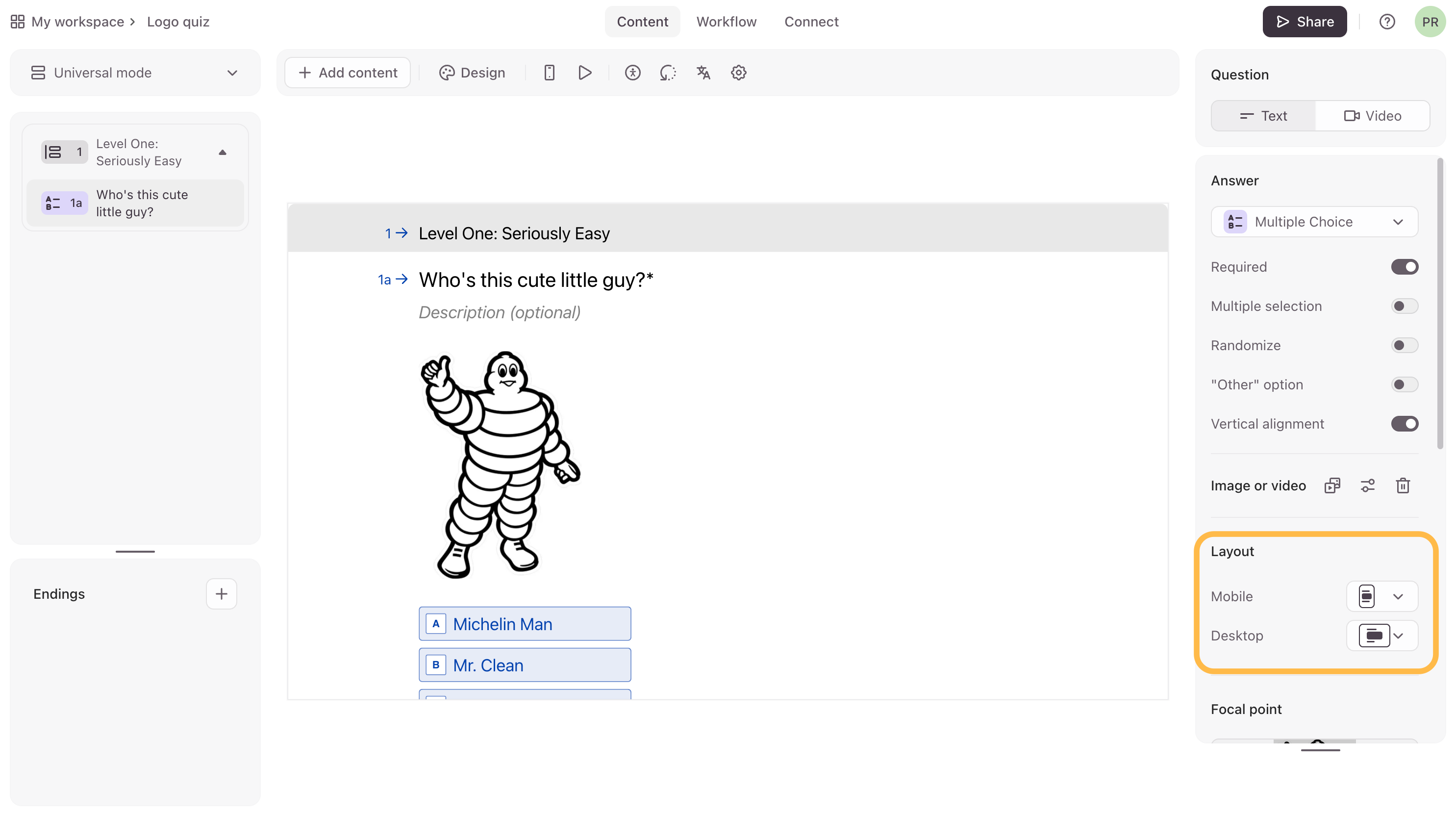The width and height of the screenshot is (1456, 816).
Task: Replace media via Image or video icon
Action: (x=1332, y=485)
